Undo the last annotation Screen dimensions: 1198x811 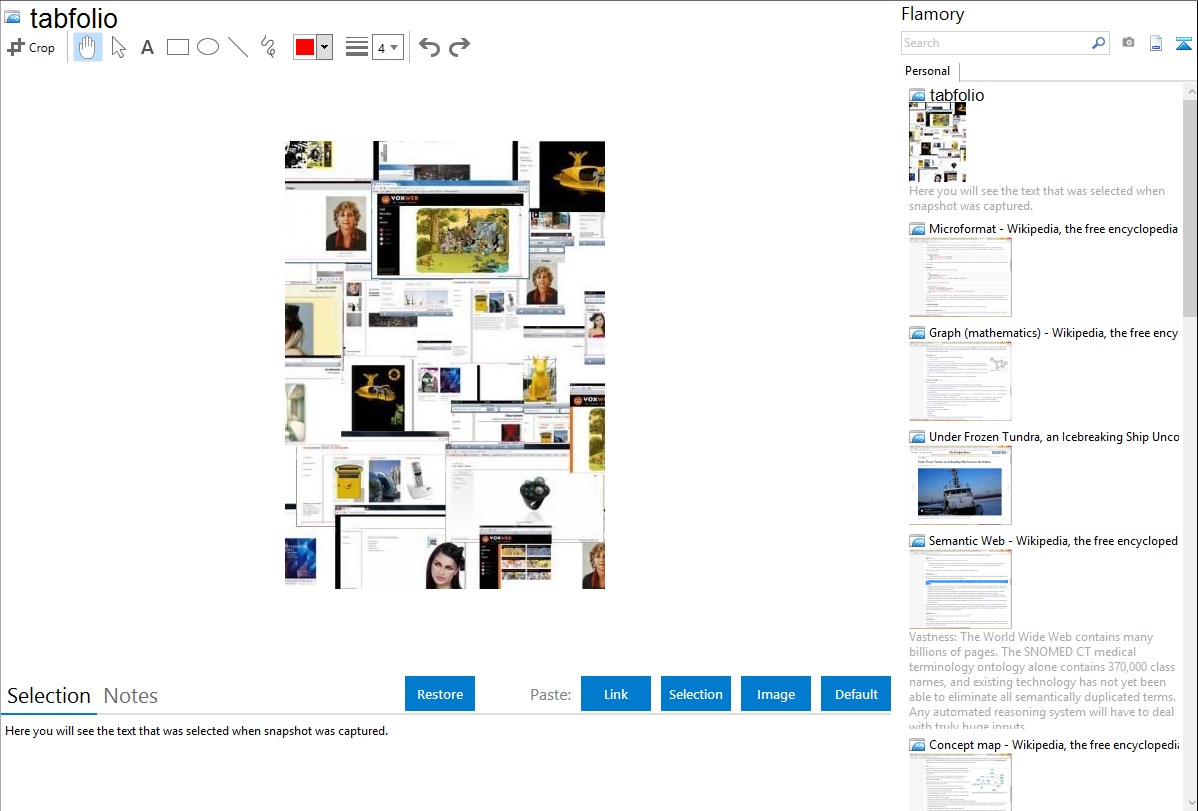point(429,47)
